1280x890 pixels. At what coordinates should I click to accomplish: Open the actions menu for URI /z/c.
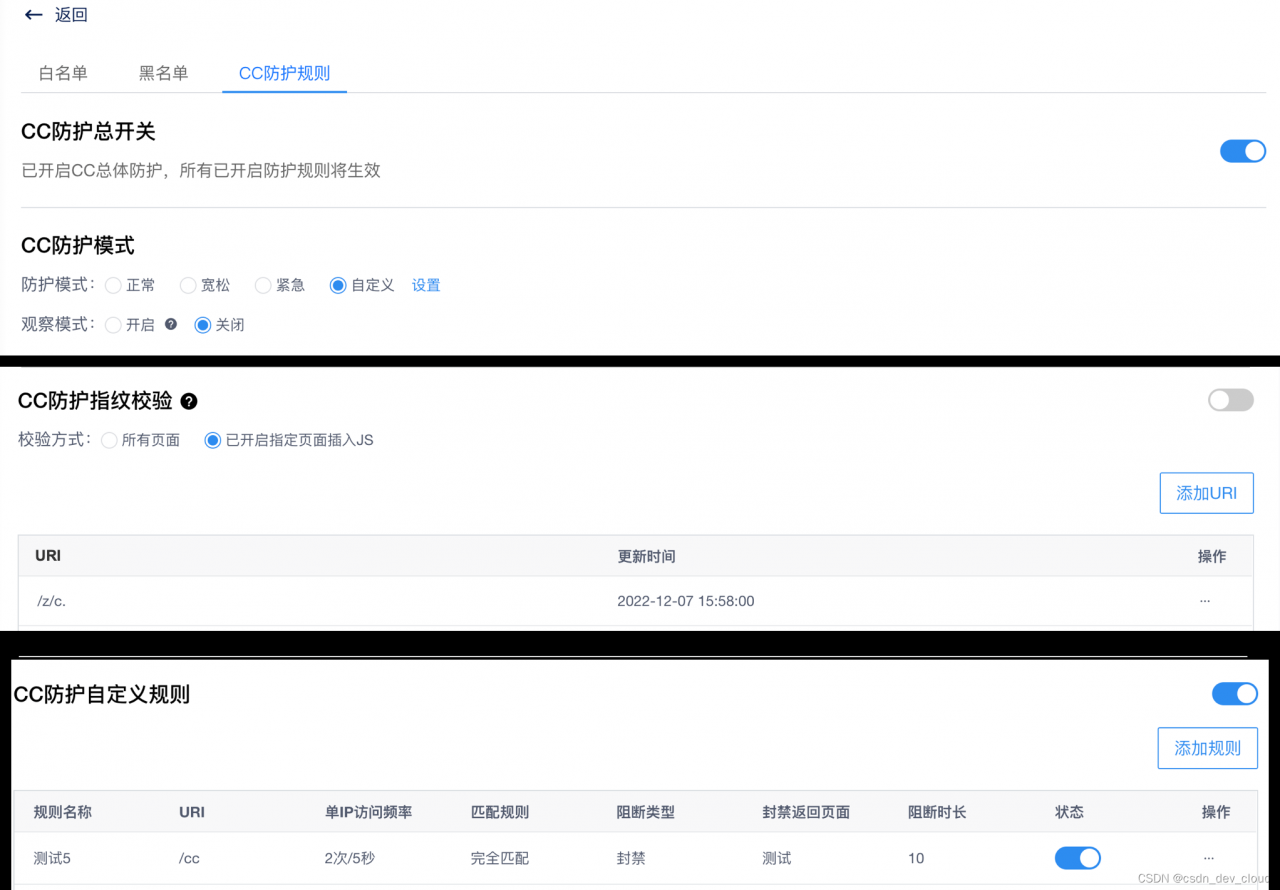(x=1205, y=601)
